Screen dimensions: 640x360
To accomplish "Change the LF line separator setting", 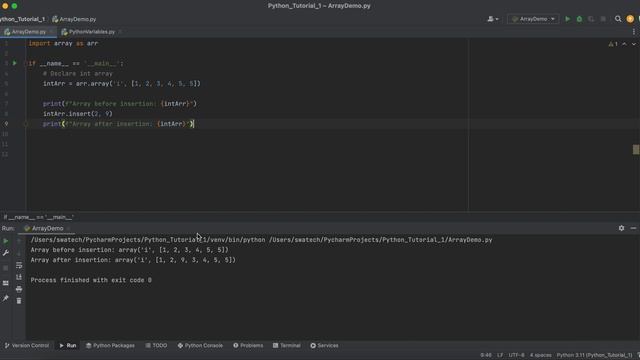I will tap(500, 355).
